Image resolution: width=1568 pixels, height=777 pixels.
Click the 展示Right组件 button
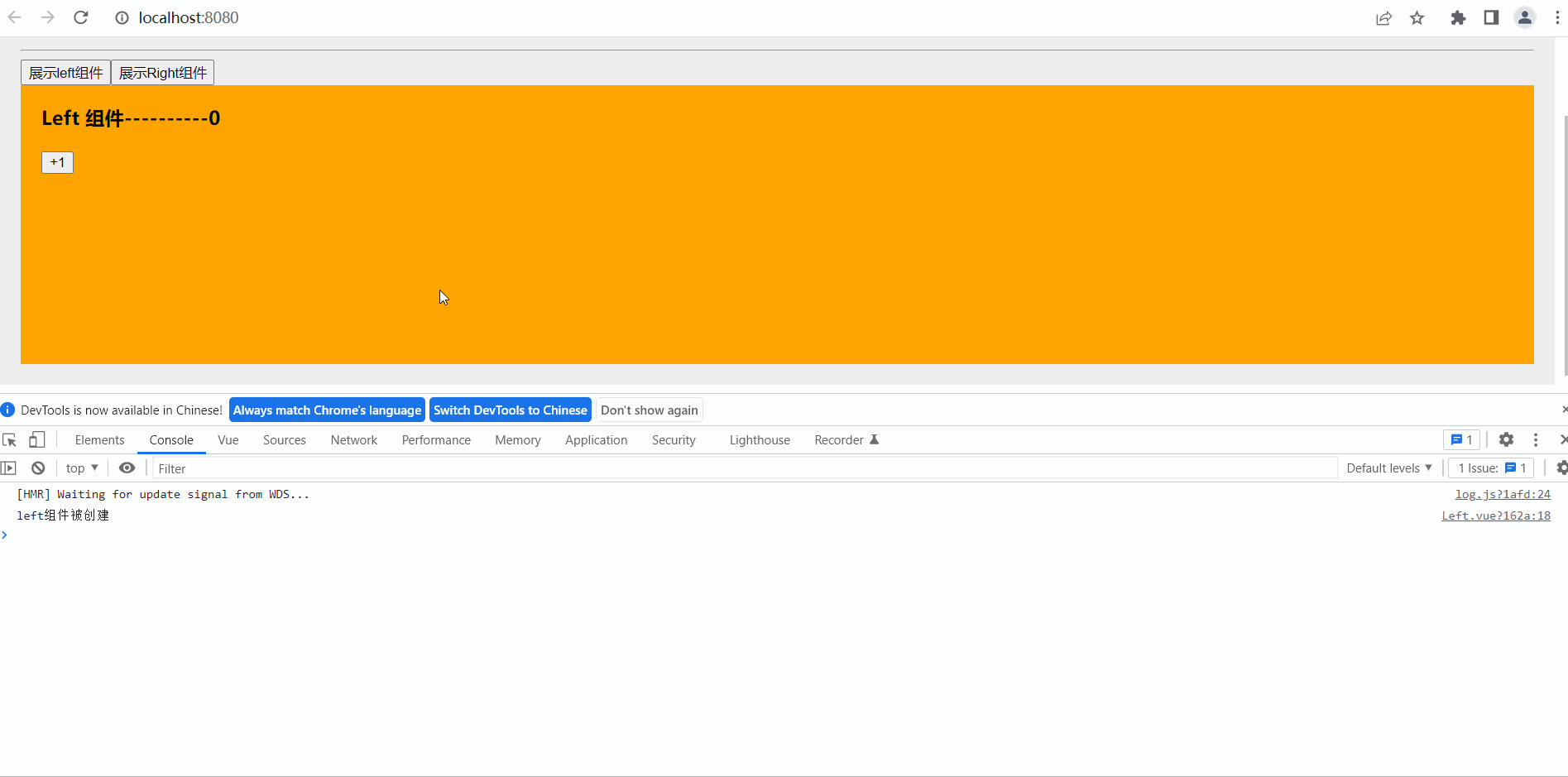(x=162, y=73)
